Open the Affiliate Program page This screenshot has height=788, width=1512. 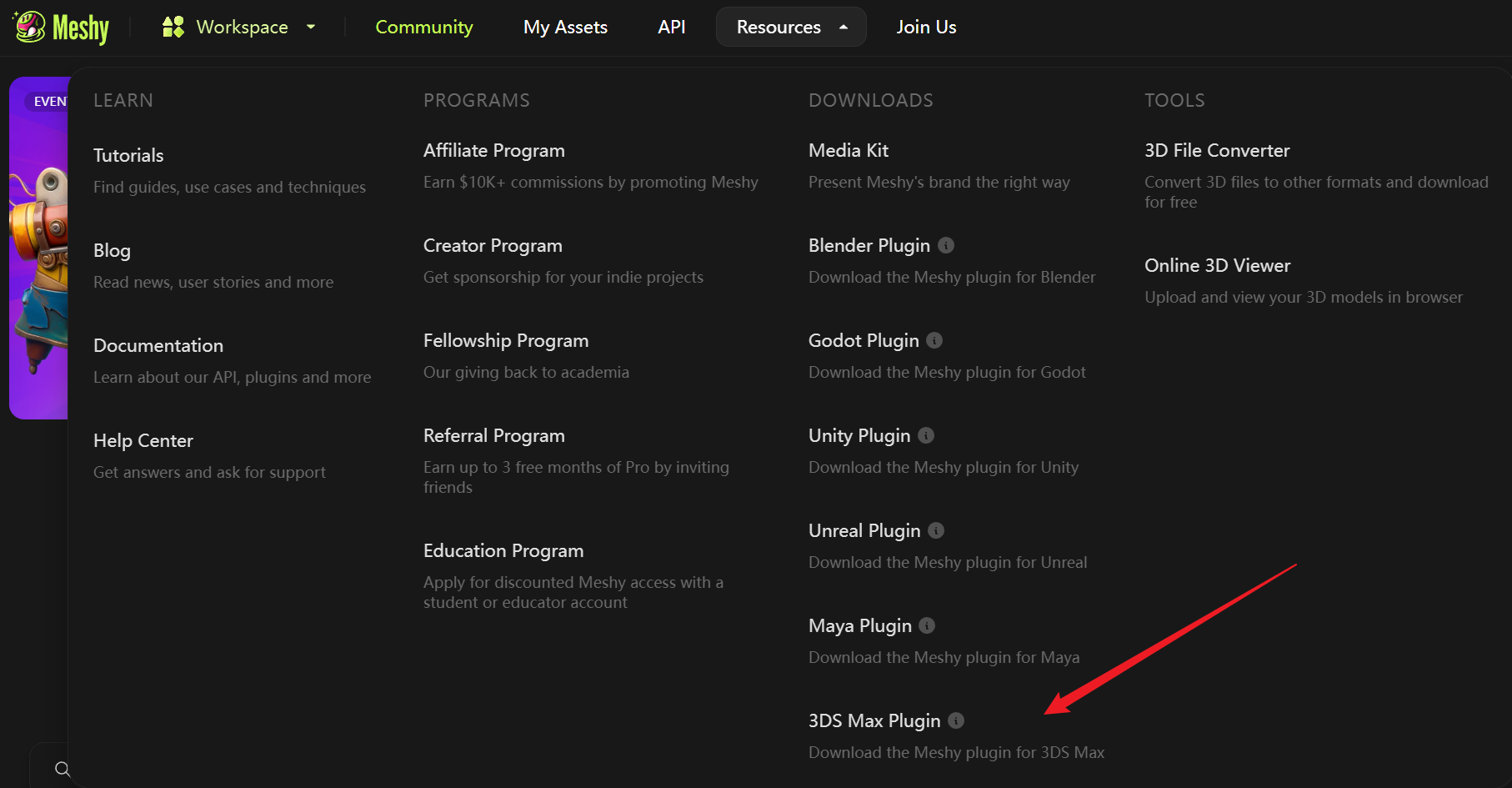tap(494, 150)
